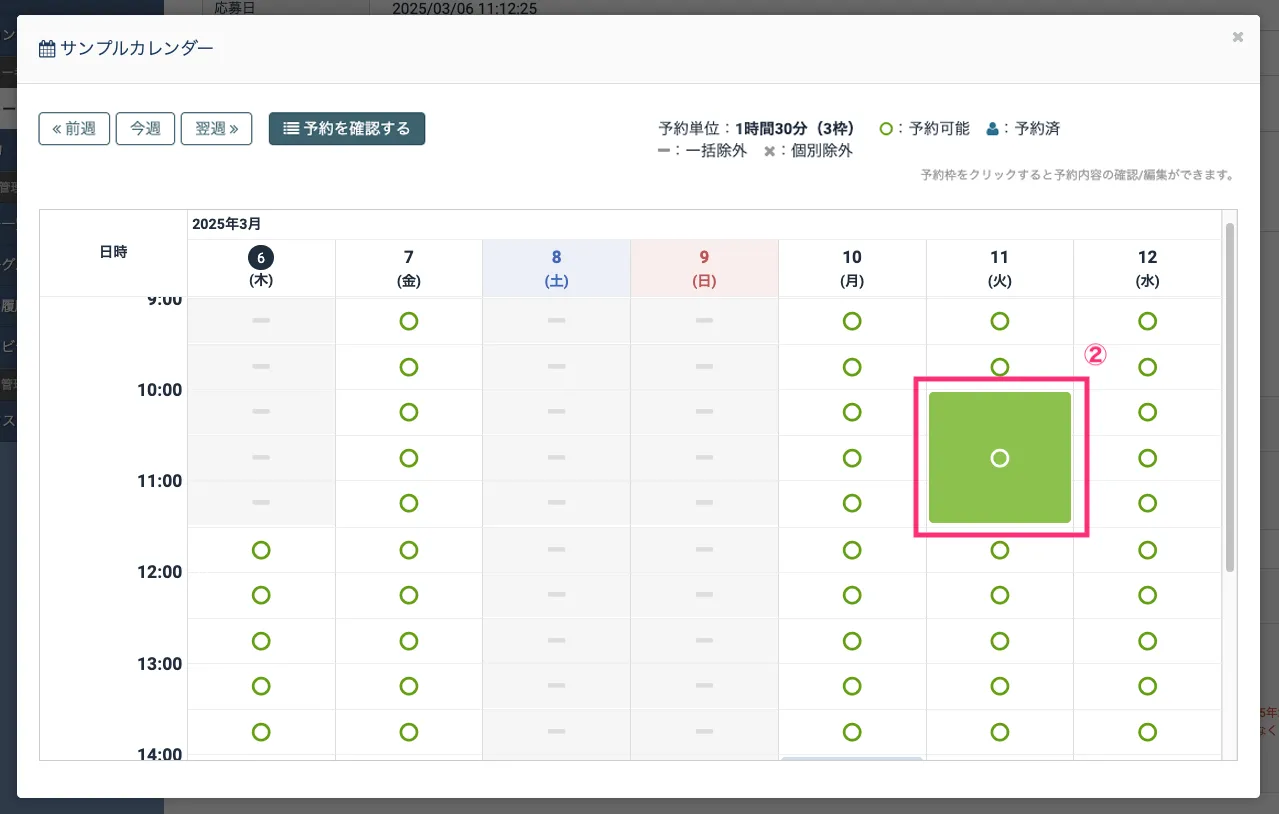Go to the previous week with 前週

click(x=74, y=129)
